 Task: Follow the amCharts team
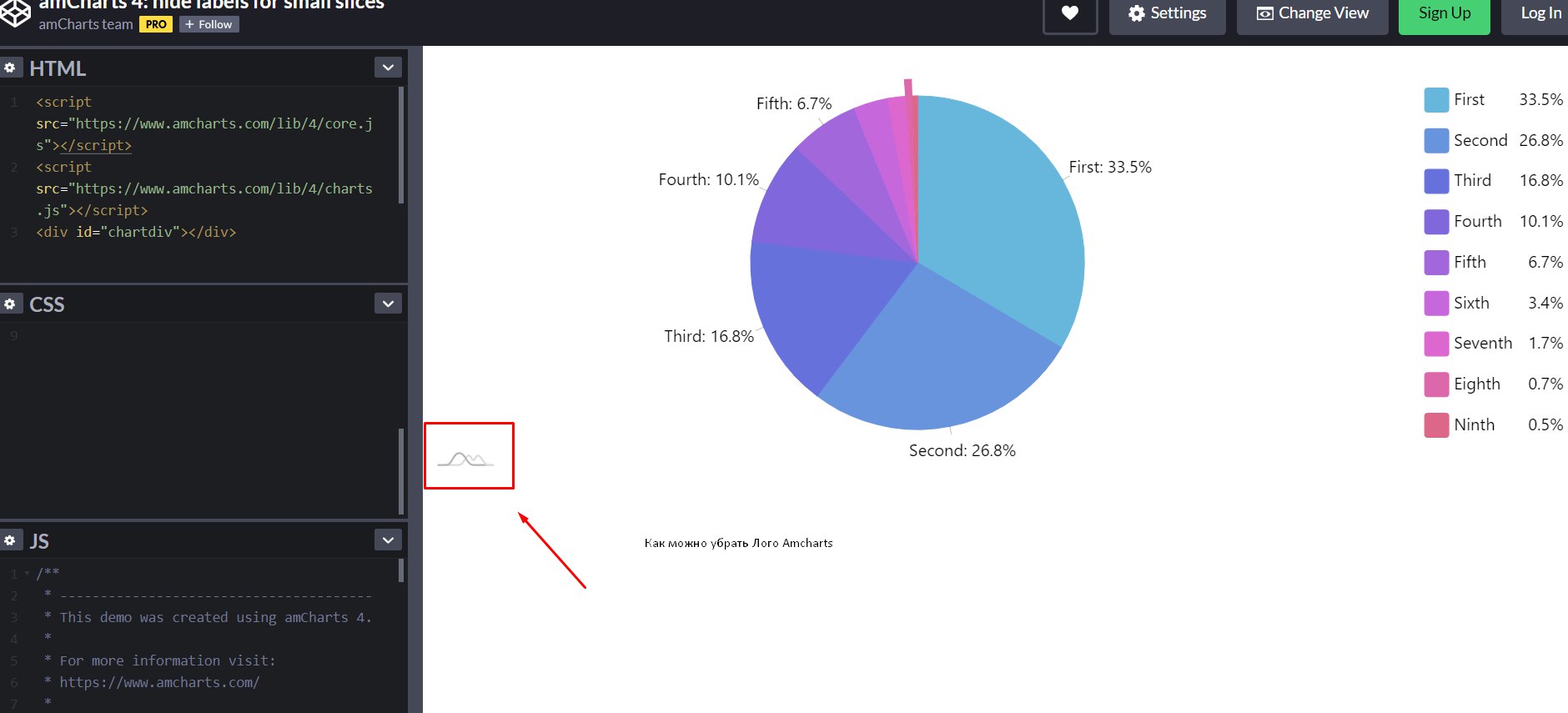[209, 24]
